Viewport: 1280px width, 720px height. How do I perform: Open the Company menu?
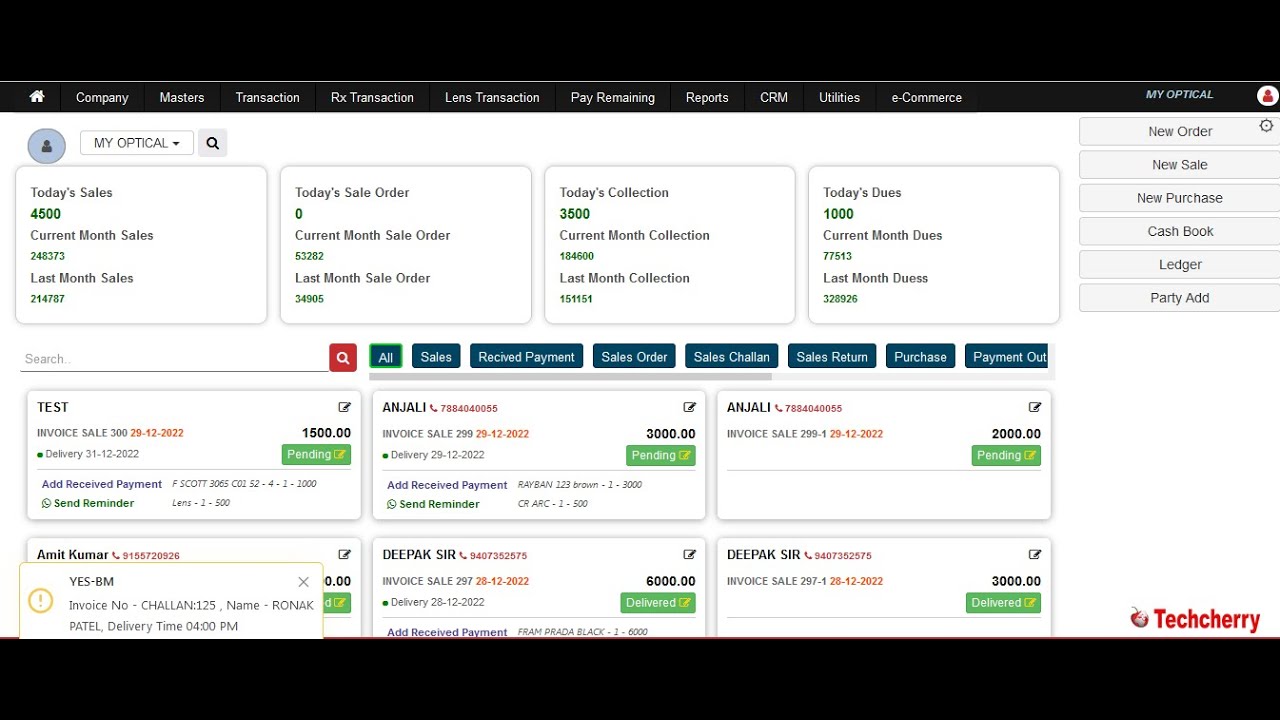click(102, 97)
